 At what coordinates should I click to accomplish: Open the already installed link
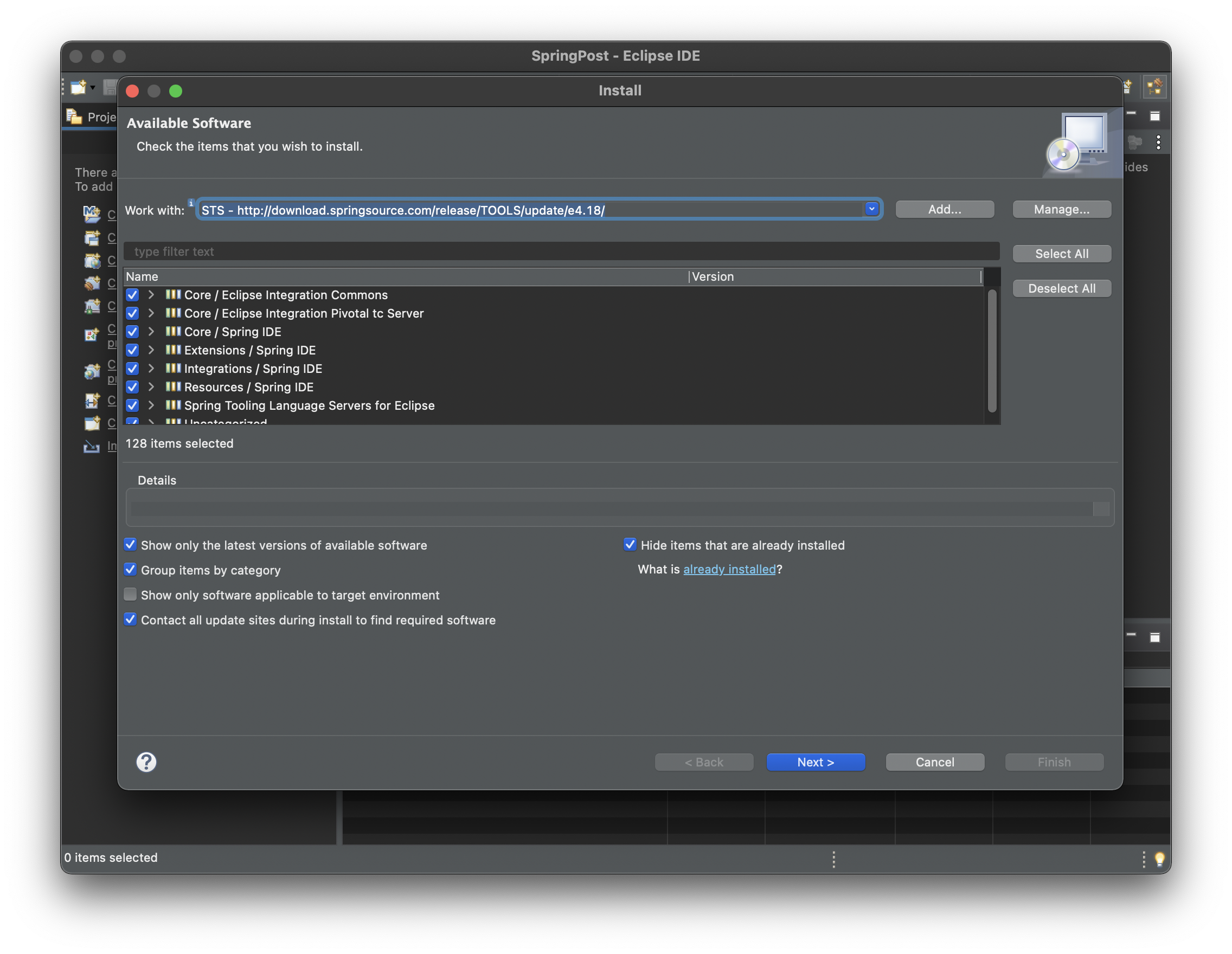(729, 569)
